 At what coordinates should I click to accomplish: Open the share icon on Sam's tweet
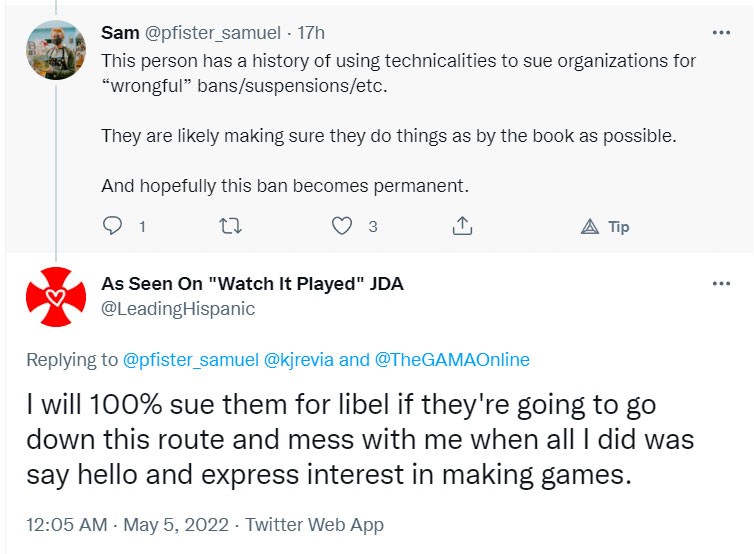[462, 226]
